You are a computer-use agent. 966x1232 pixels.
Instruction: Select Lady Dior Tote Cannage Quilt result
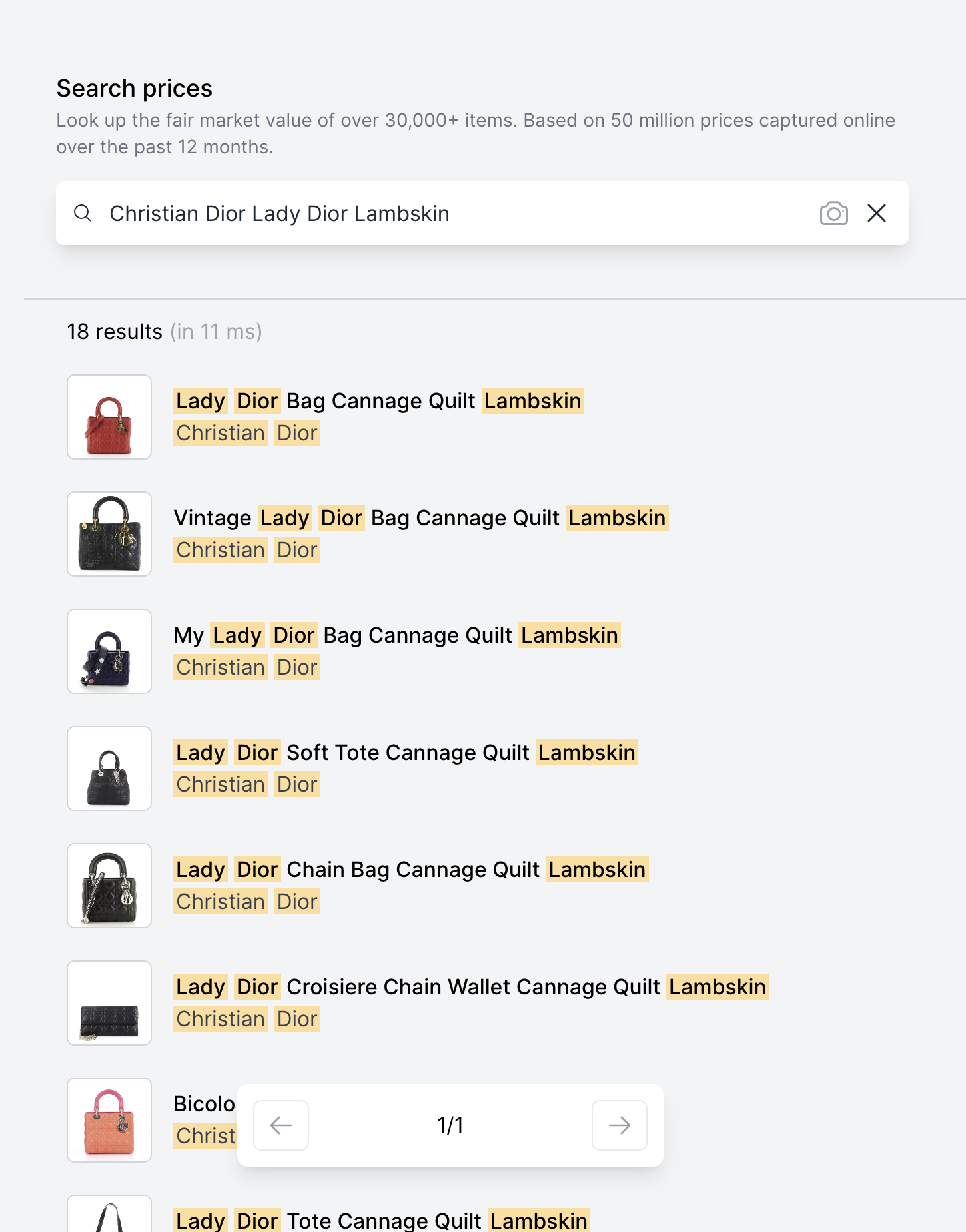(x=382, y=1220)
